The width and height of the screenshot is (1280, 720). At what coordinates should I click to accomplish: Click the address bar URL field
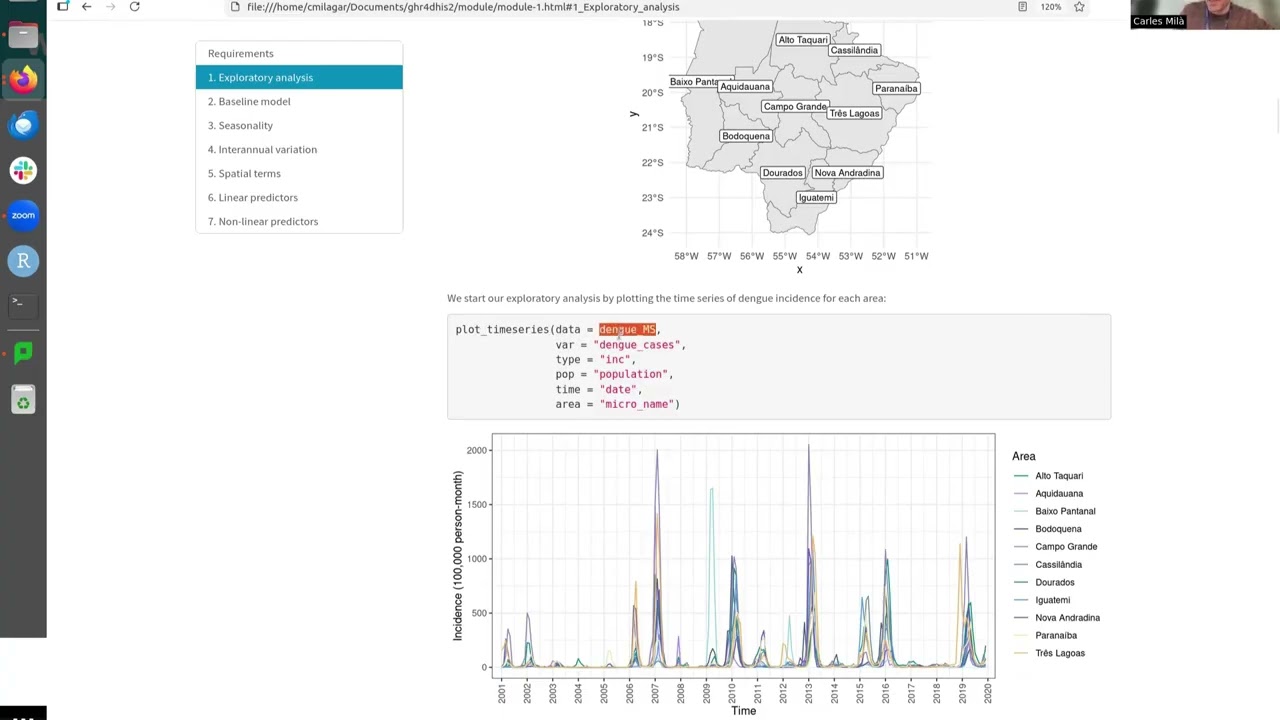click(x=462, y=7)
